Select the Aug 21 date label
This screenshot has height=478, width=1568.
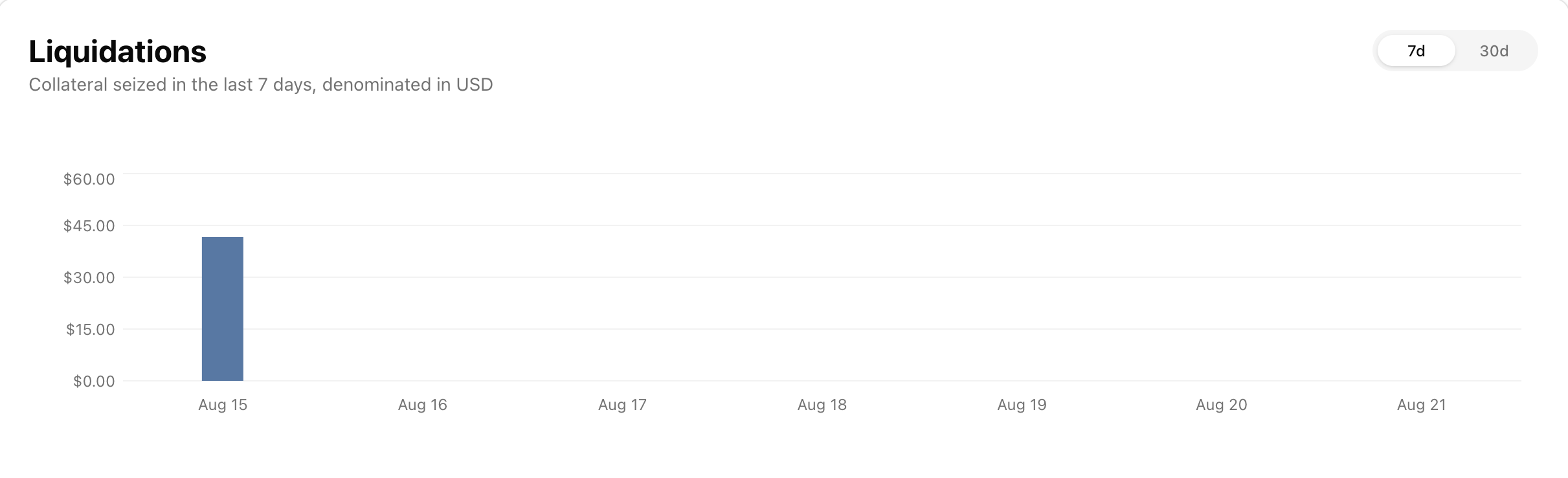1421,405
